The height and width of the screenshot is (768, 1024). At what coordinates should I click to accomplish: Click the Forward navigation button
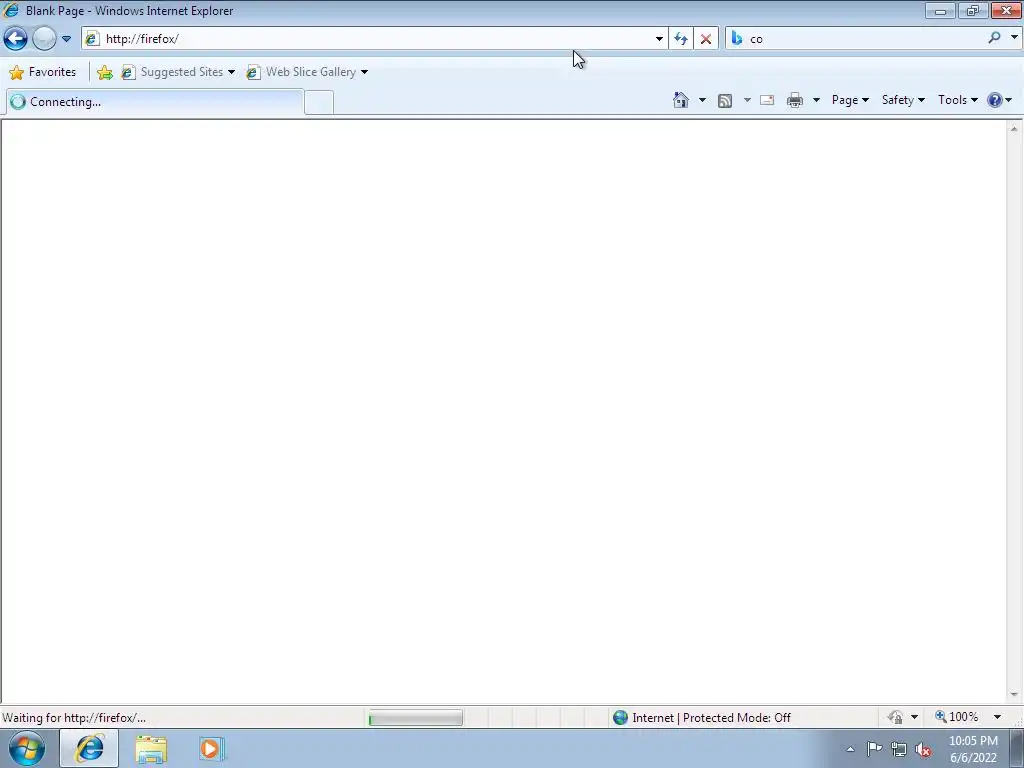pos(44,39)
